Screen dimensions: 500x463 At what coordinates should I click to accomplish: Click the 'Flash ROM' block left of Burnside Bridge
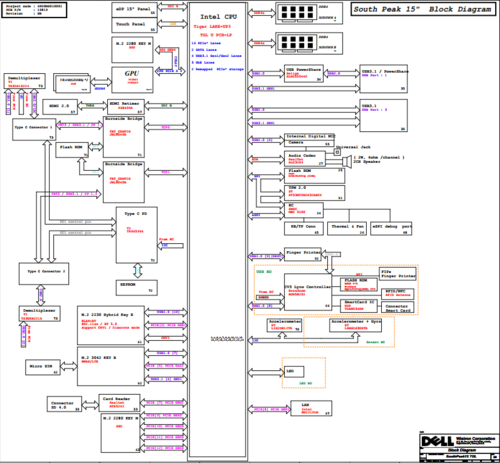[x=72, y=150]
